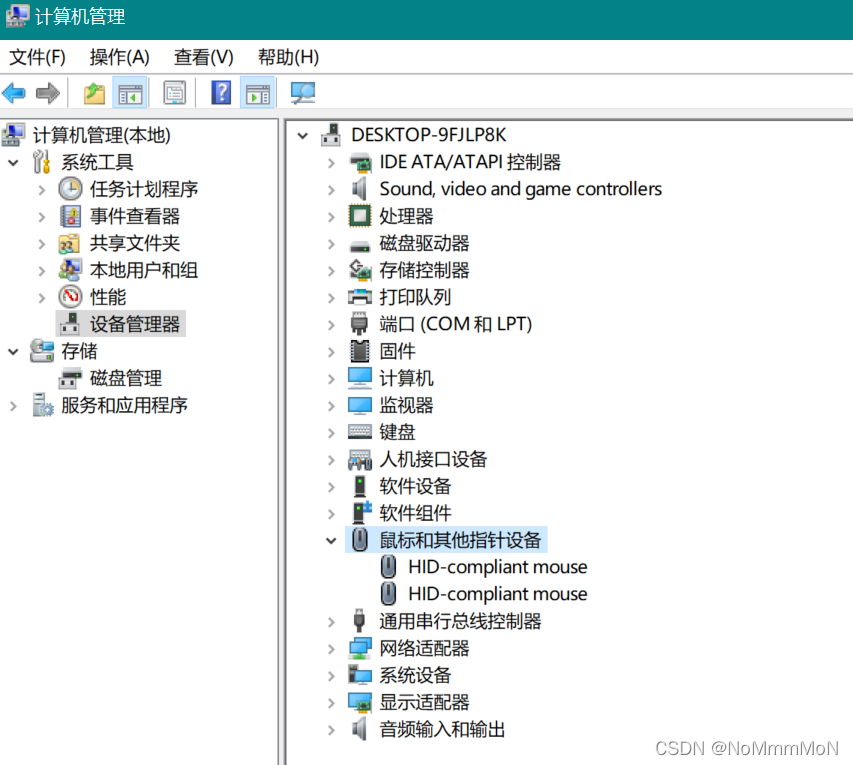This screenshot has width=853, height=765.
Task: Click the printer icon beside 打印队列
Action: [x=360, y=297]
